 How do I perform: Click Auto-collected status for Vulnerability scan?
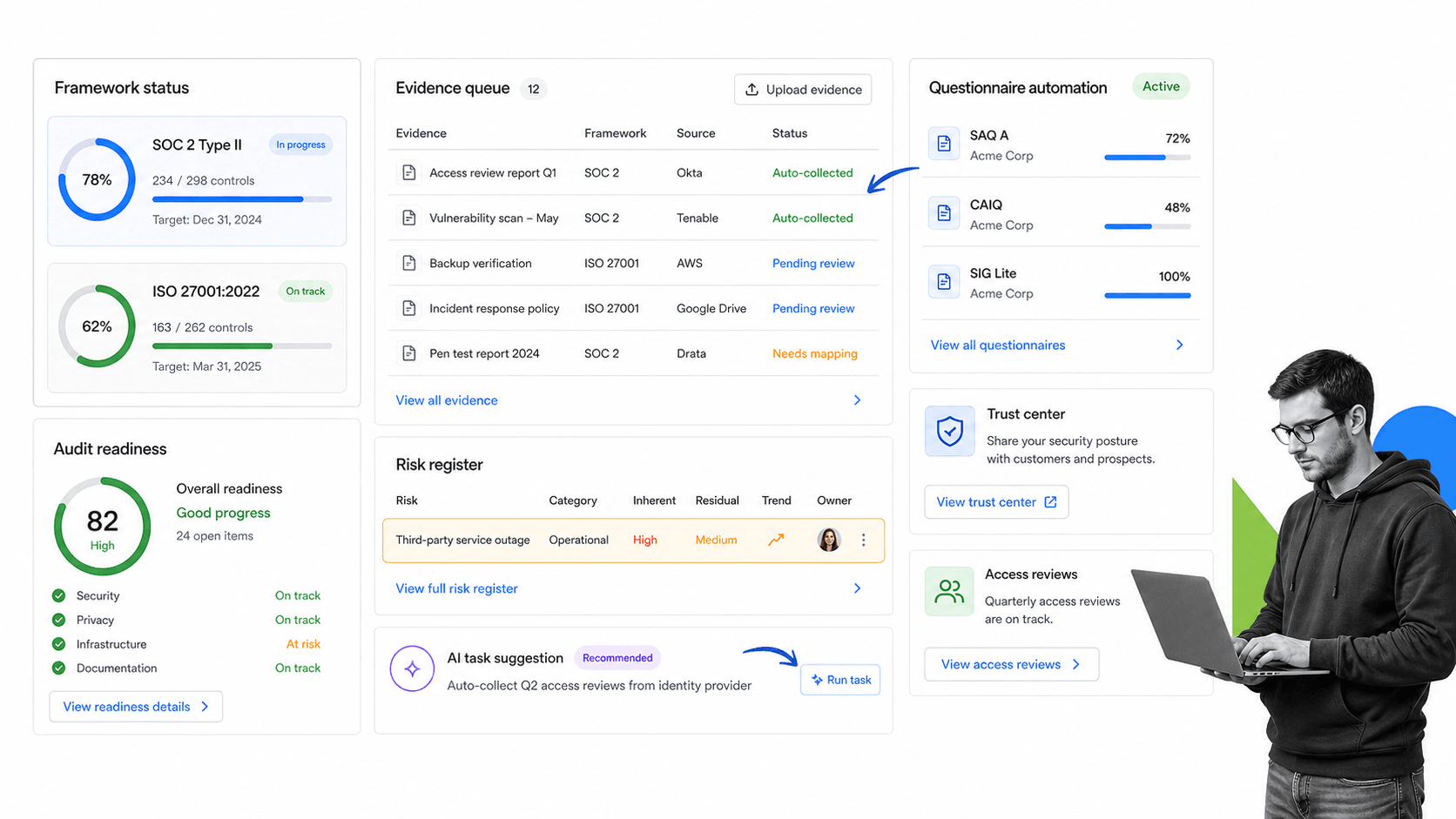(x=812, y=218)
